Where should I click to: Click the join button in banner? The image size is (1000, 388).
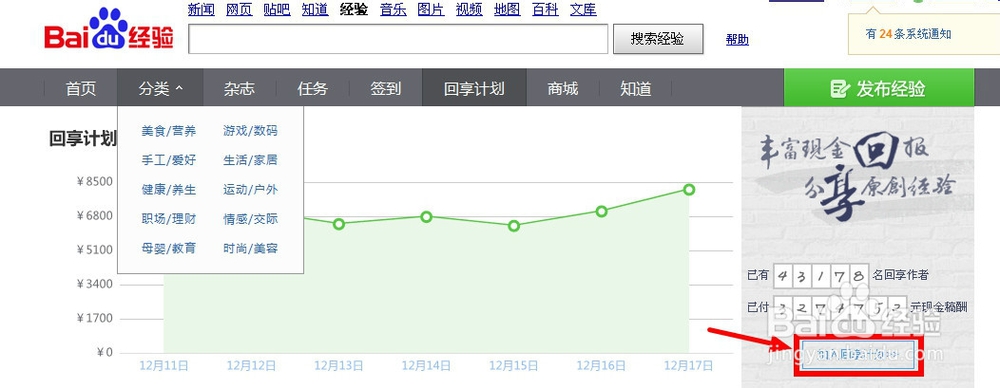coord(858,354)
